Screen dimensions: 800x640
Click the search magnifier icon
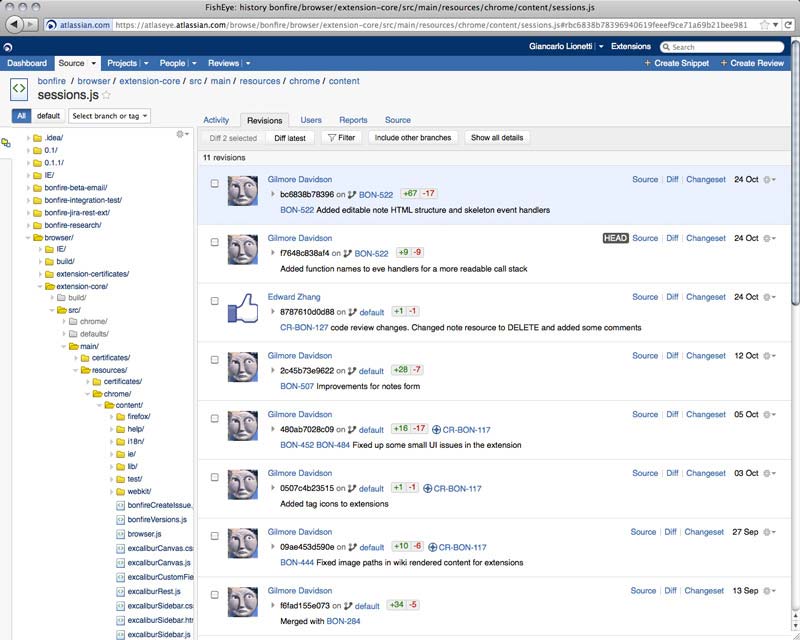point(666,47)
